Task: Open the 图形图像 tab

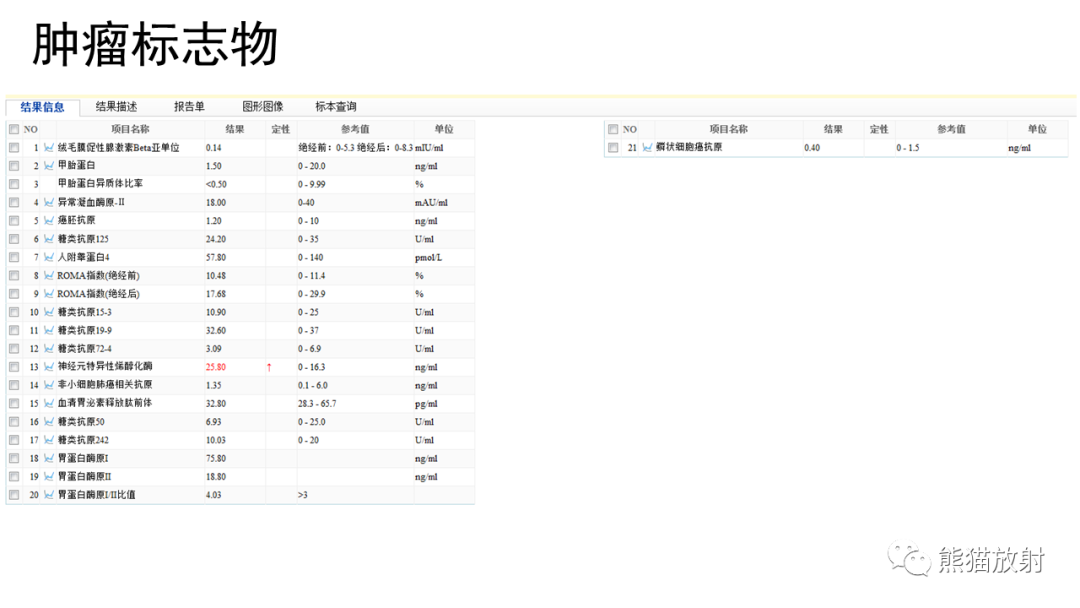Action: pos(262,107)
